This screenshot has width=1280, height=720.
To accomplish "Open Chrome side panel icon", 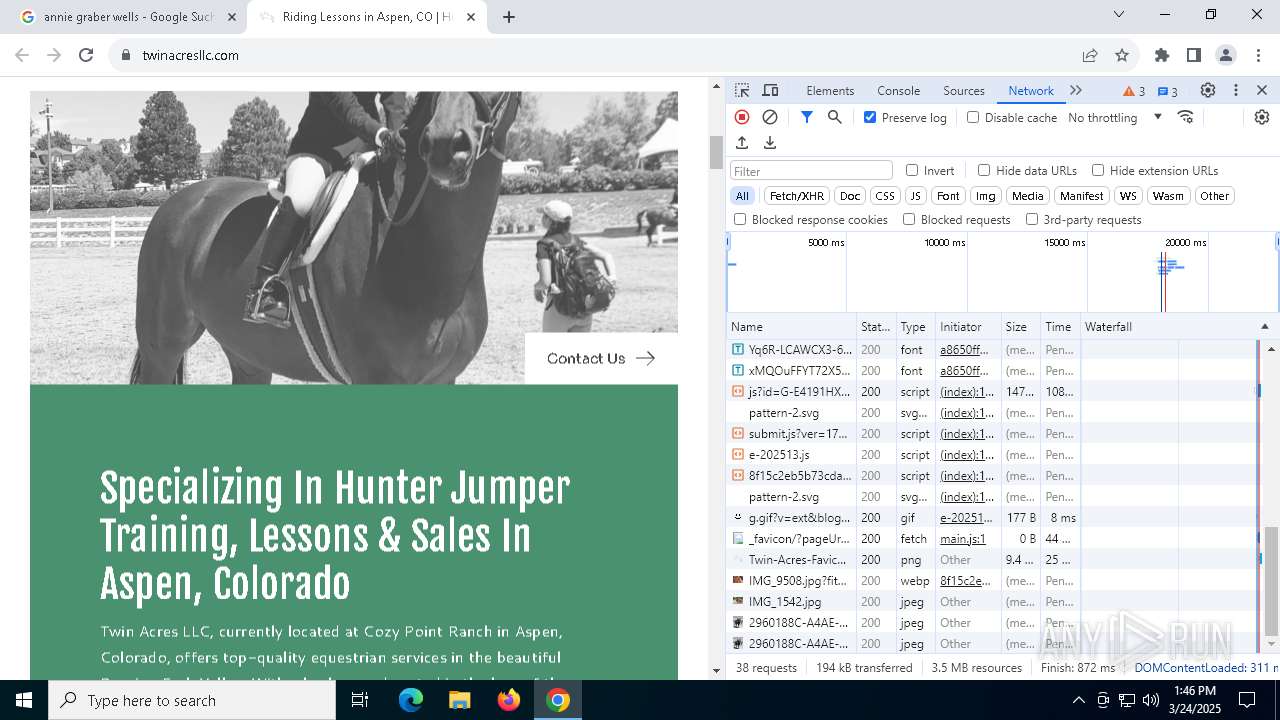I will point(1194,55).
